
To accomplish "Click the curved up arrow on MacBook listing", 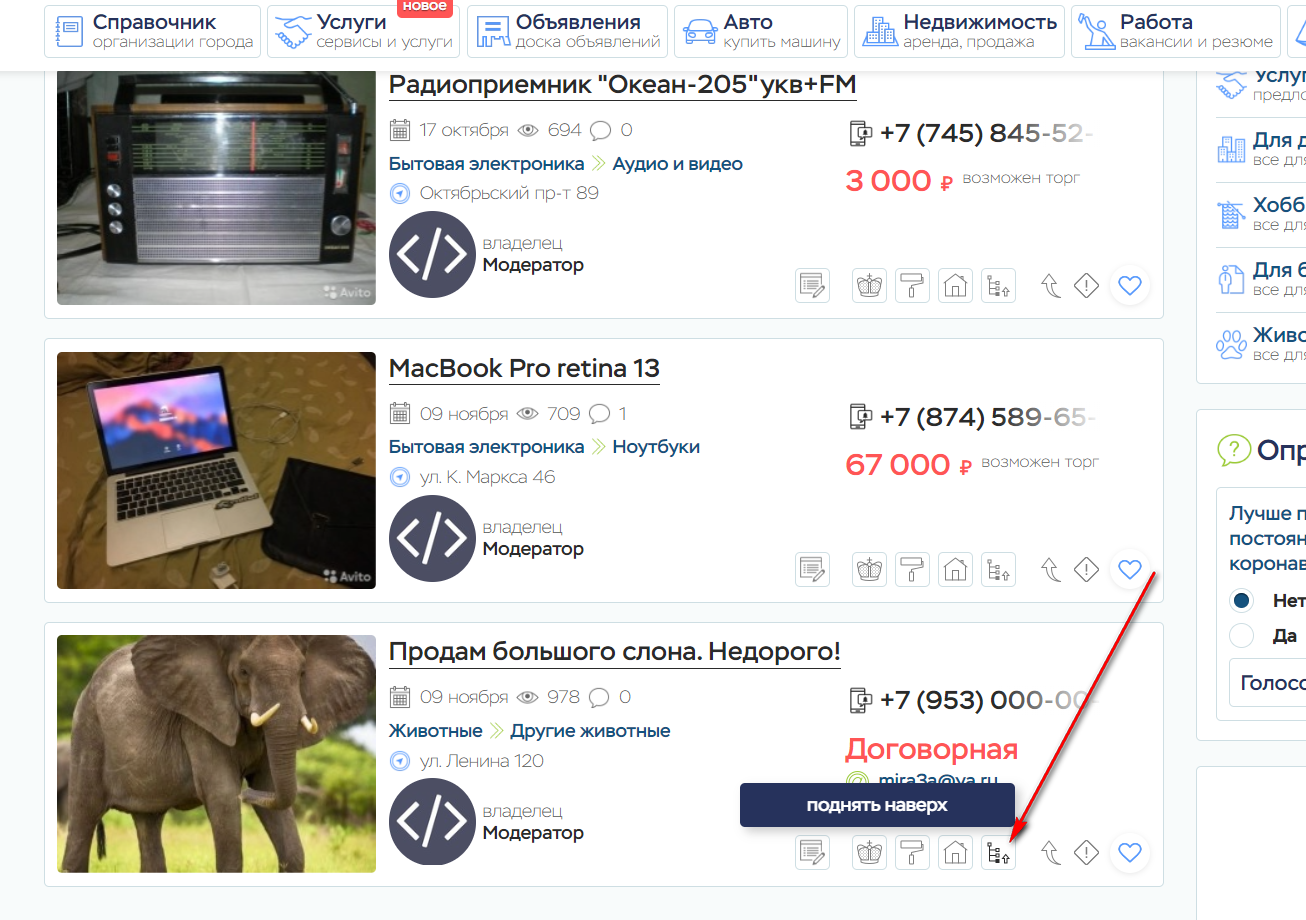I will pos(1051,570).
